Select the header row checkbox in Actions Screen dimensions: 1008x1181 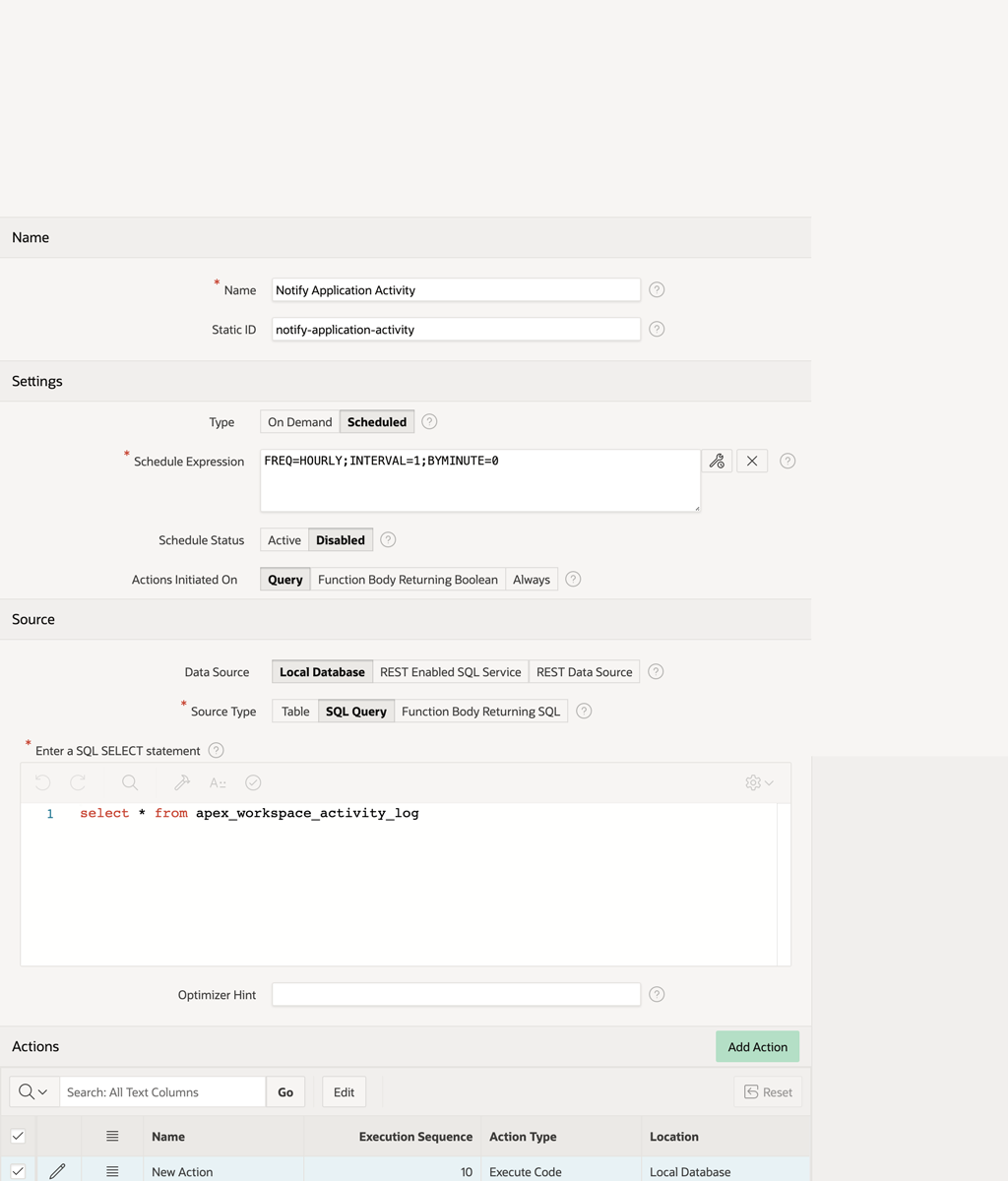pyautogui.click(x=18, y=1136)
